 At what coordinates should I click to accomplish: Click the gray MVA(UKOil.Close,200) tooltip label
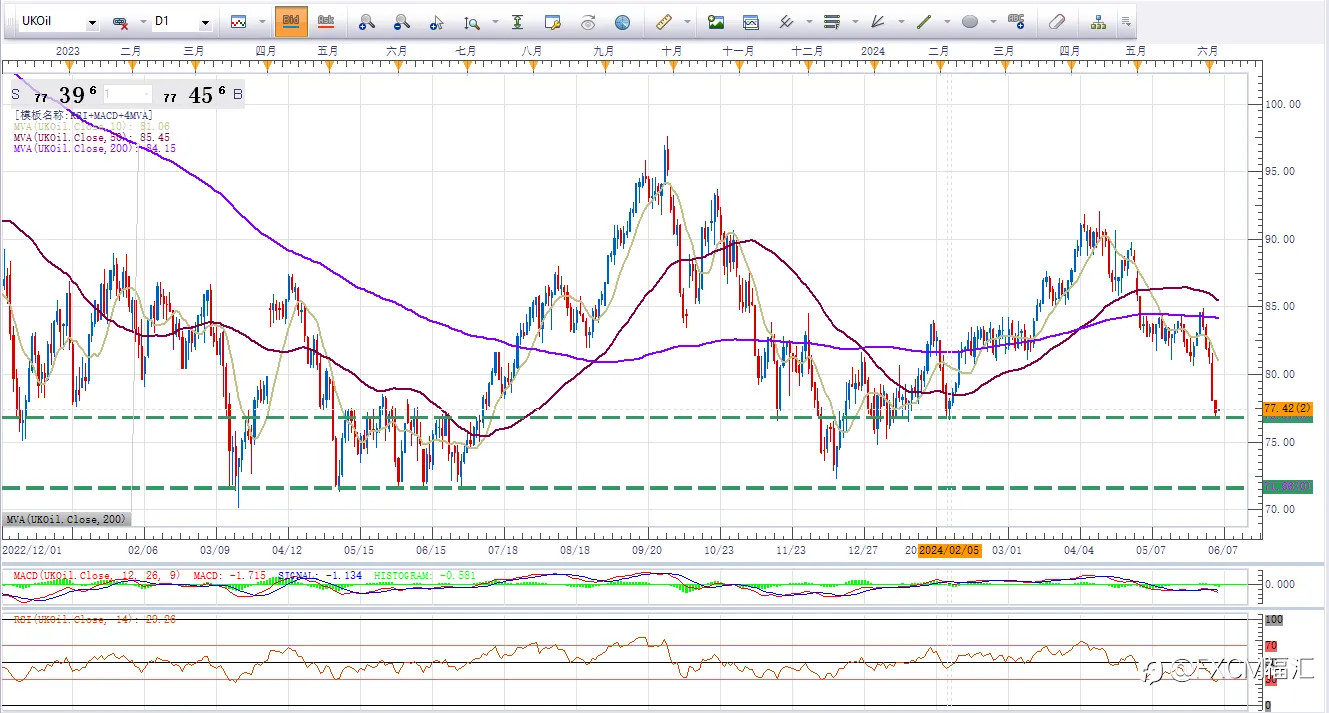coord(67,520)
